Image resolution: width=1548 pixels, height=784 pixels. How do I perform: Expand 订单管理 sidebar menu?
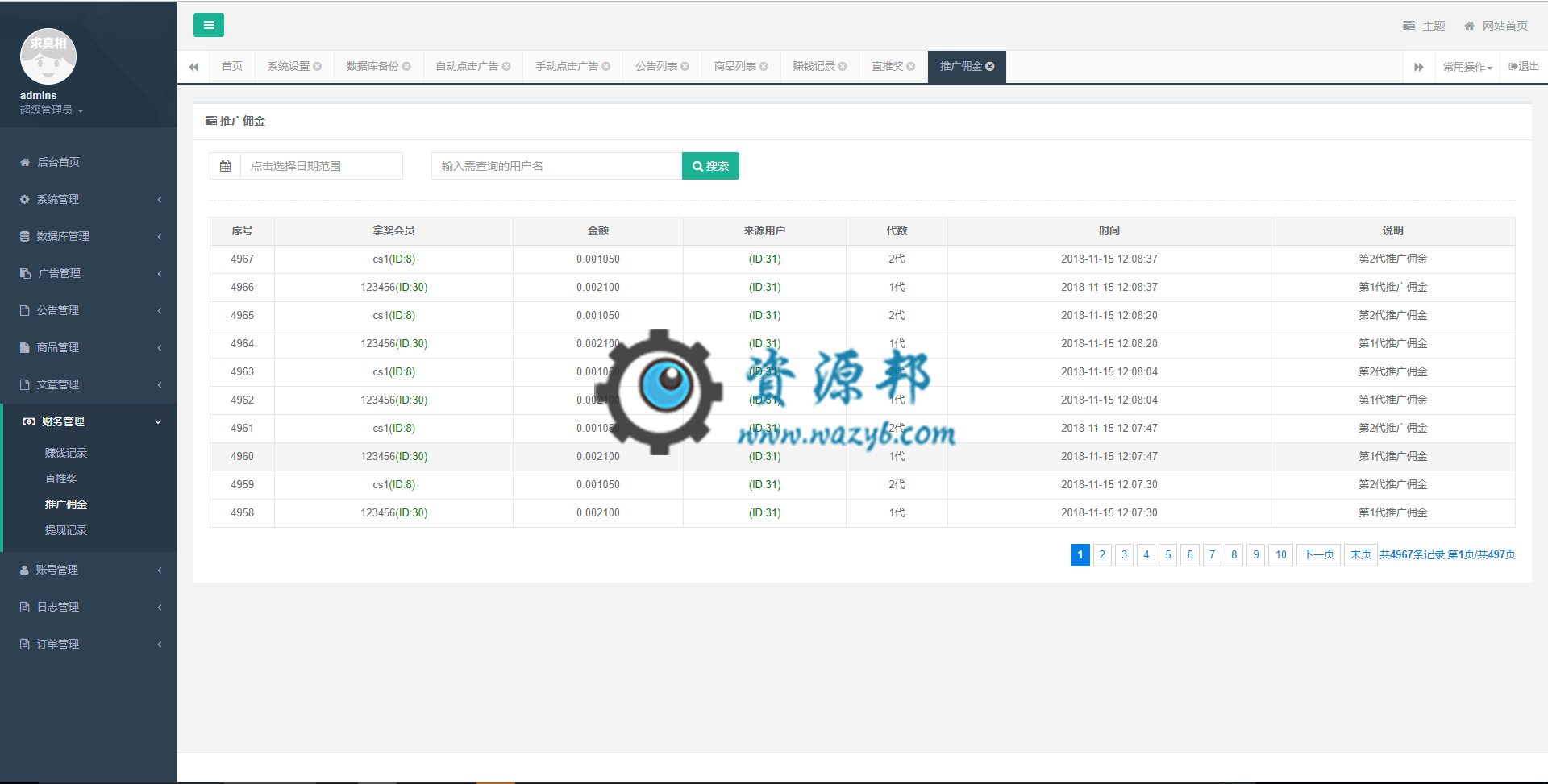tap(89, 644)
